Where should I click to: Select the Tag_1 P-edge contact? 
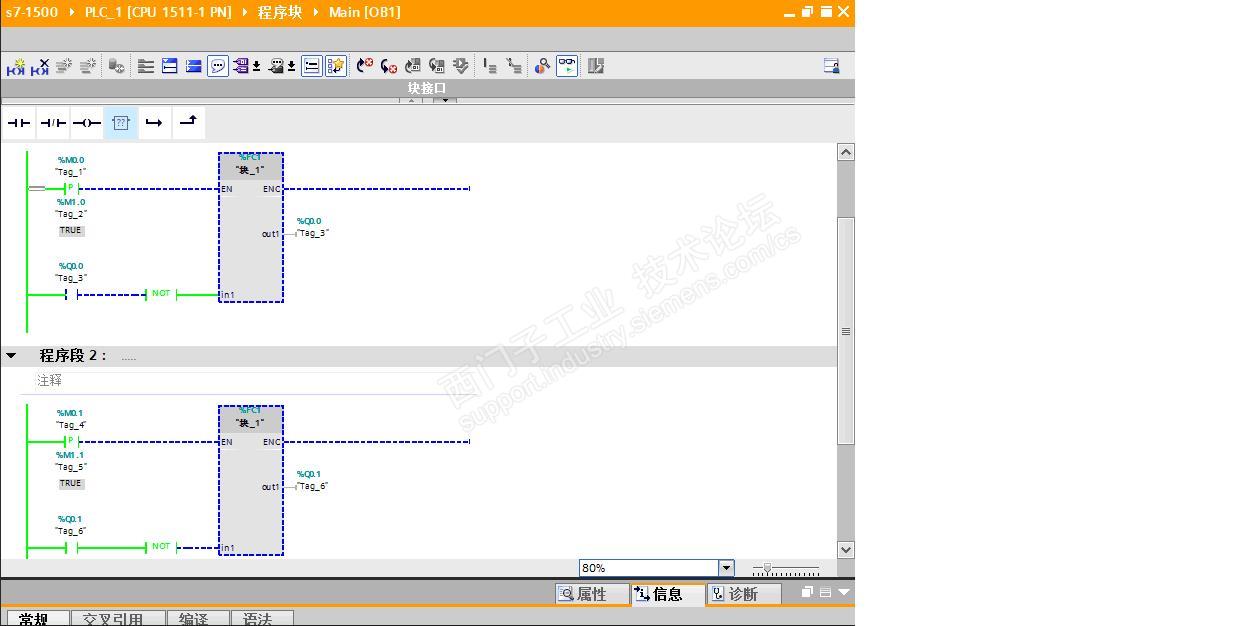pos(71,188)
